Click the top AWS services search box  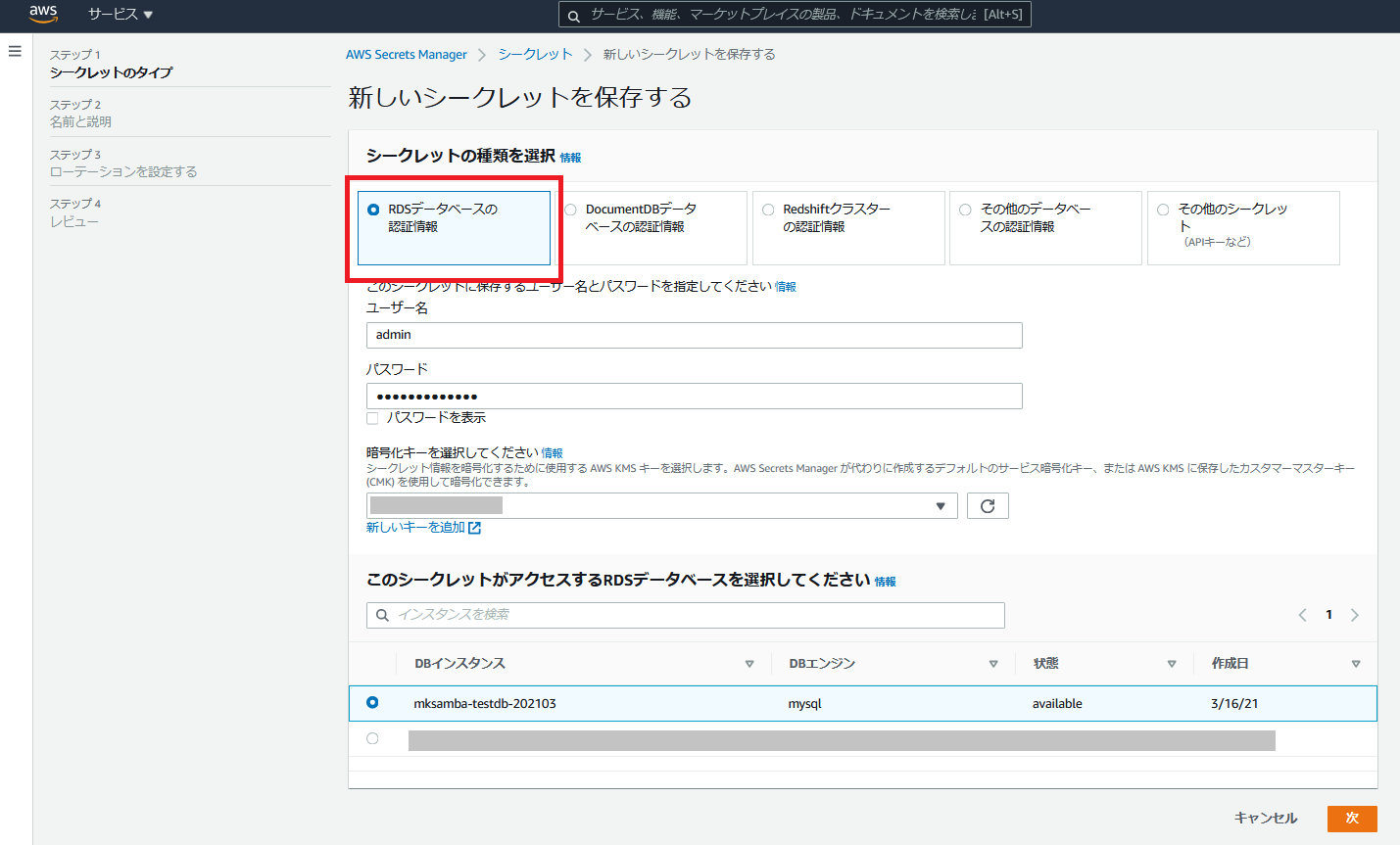pos(795,15)
